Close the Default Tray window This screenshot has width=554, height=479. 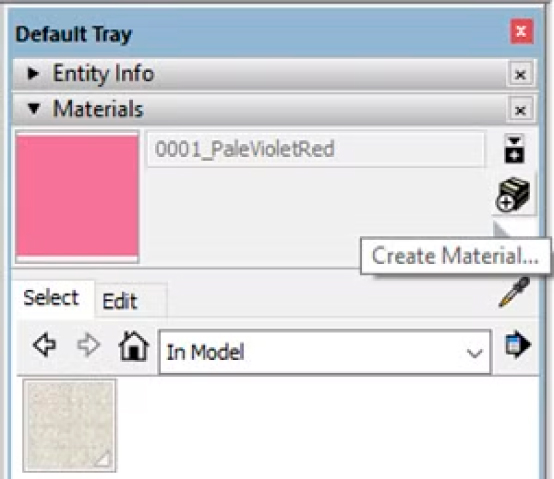pyautogui.click(x=521, y=31)
